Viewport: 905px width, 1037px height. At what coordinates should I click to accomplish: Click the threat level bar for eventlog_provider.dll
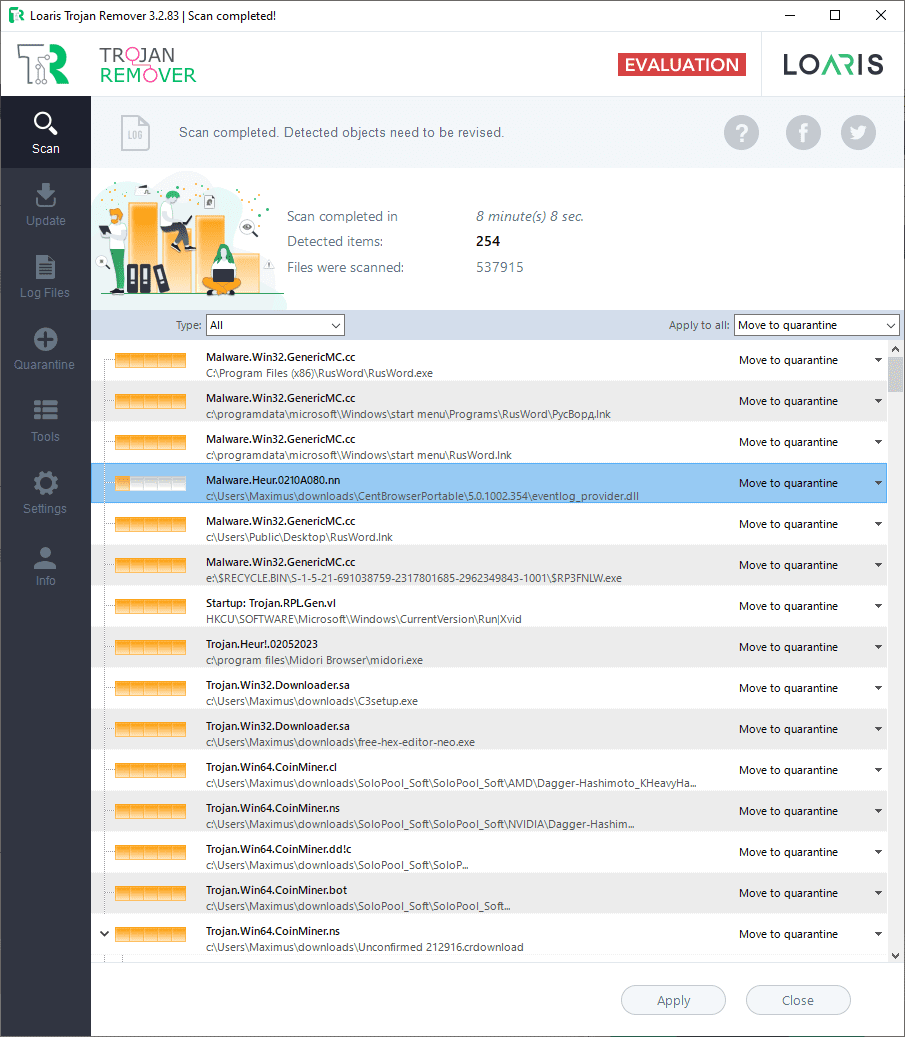pyautogui.click(x=150, y=483)
